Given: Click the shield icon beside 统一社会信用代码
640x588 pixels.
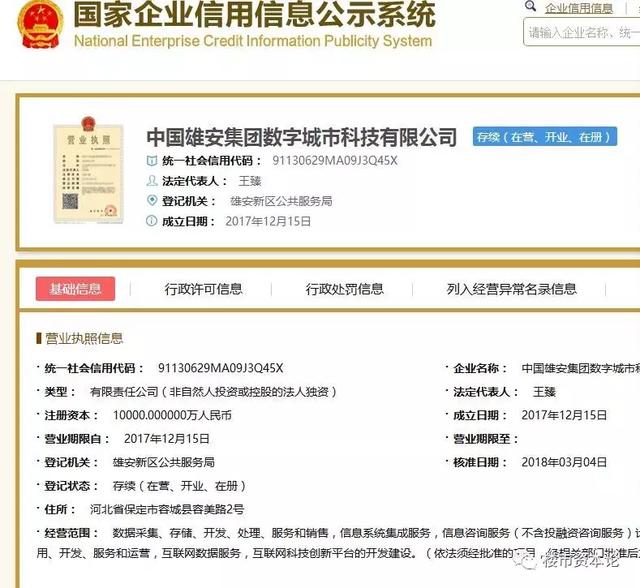Looking at the screenshot, I should point(152,161).
